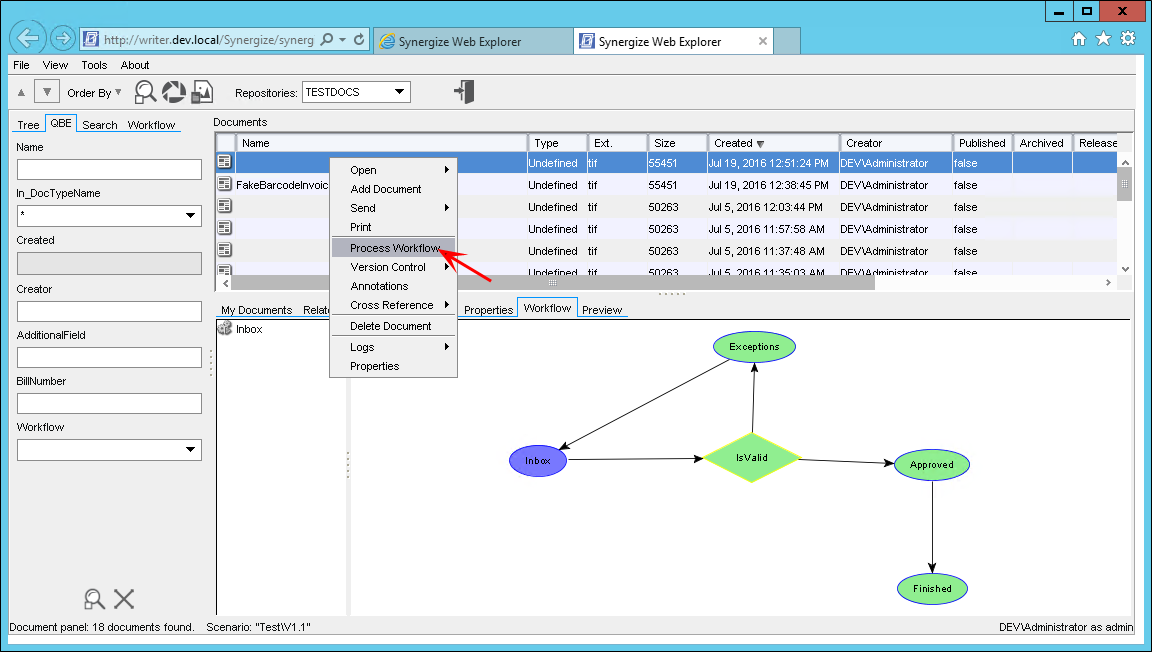Click the down arrow button in the toolbar
The image size is (1152, 652).
[47, 92]
